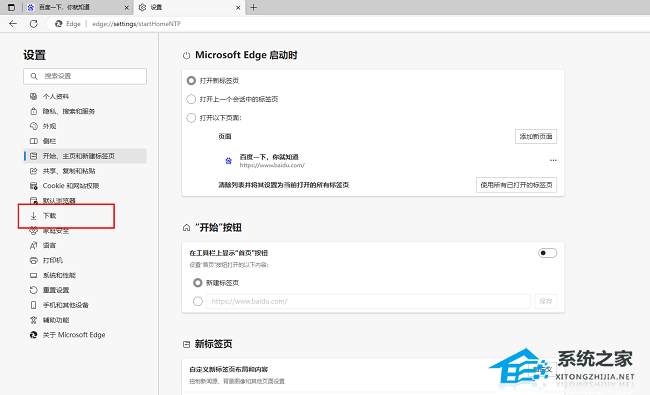The width and height of the screenshot is (650, 395).
Task: Click the sidebar panel icon beside 侧栏
Action: coord(34,141)
